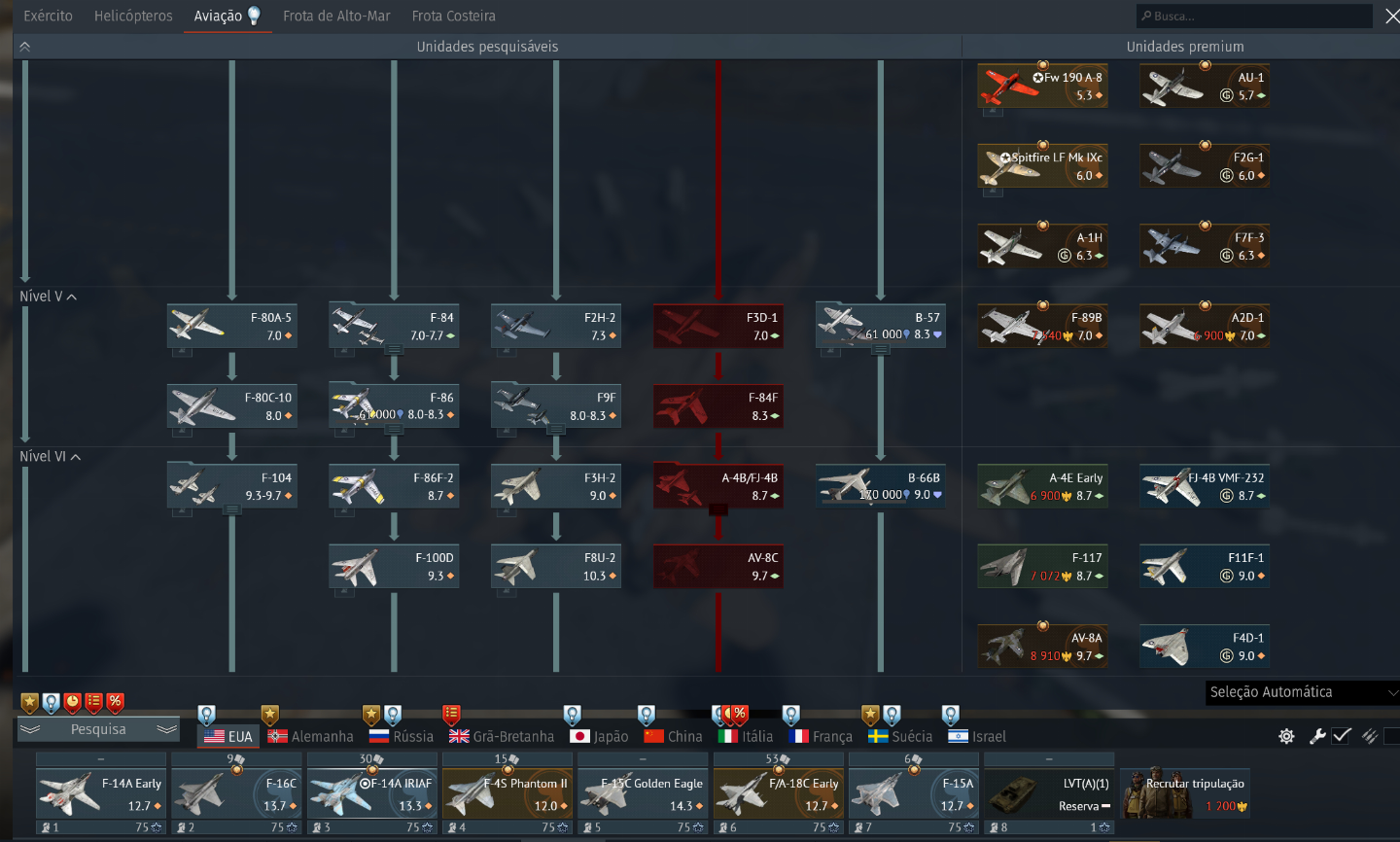1400x842 pixels.
Task: Open the Pesquisa dropdown panel
Action: click(x=98, y=729)
